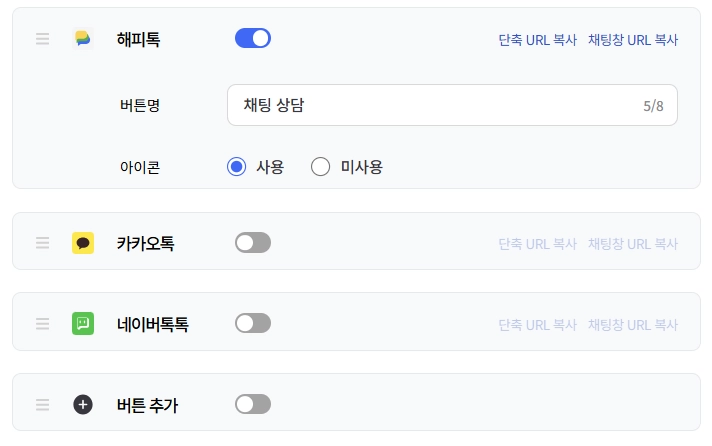Click the 카카오톡 yellow chat icon
Image resolution: width=712 pixels, height=446 pixels.
pyautogui.click(x=83, y=243)
